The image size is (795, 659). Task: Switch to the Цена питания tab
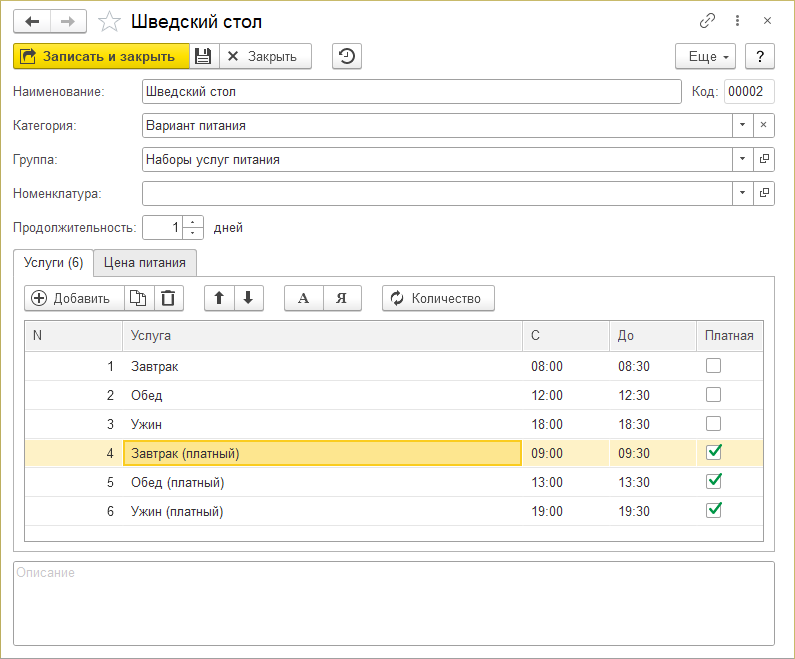(145, 263)
